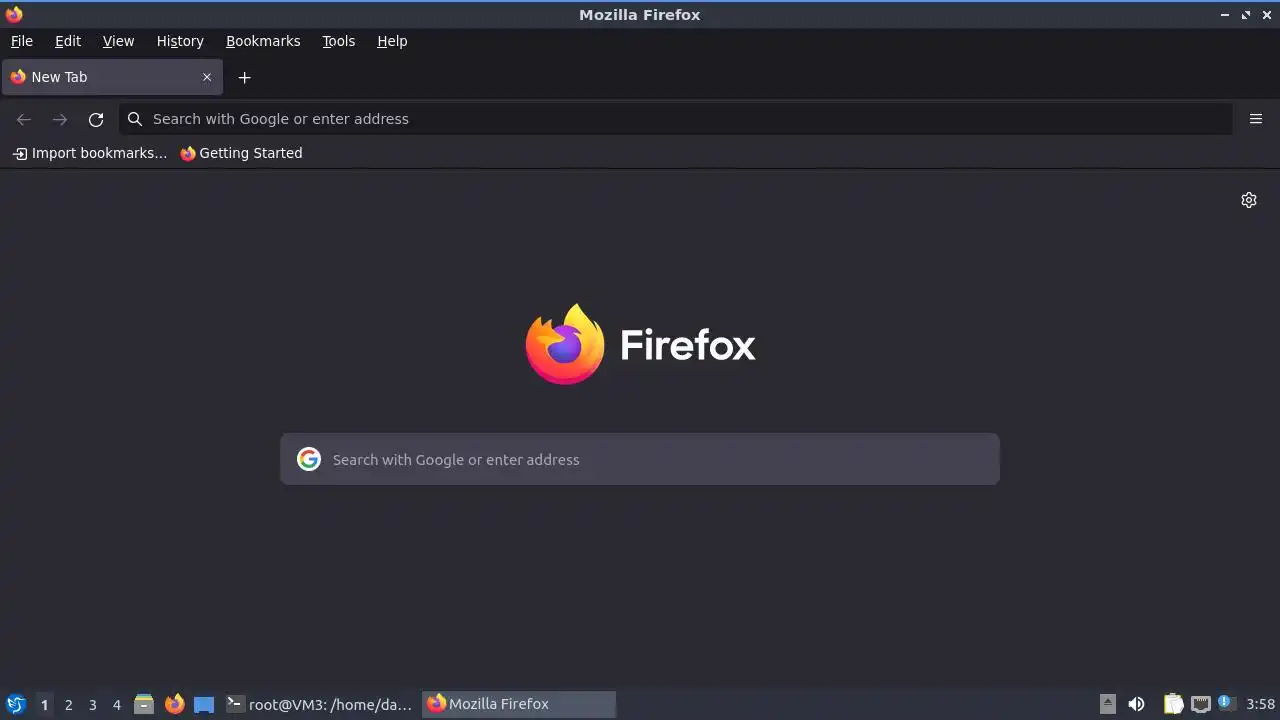Open the volume control tray icon
1280x720 pixels.
click(1136, 704)
